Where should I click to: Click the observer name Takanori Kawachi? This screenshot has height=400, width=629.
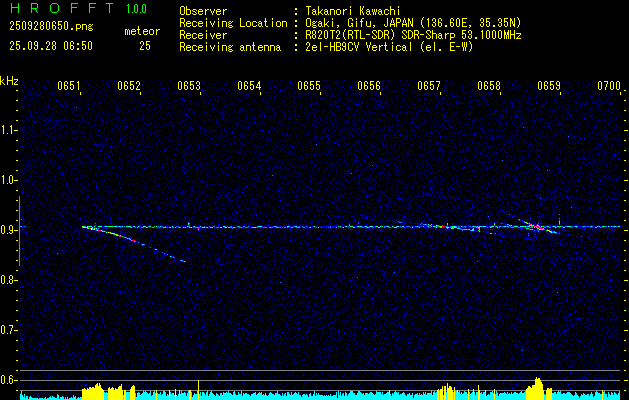click(354, 10)
